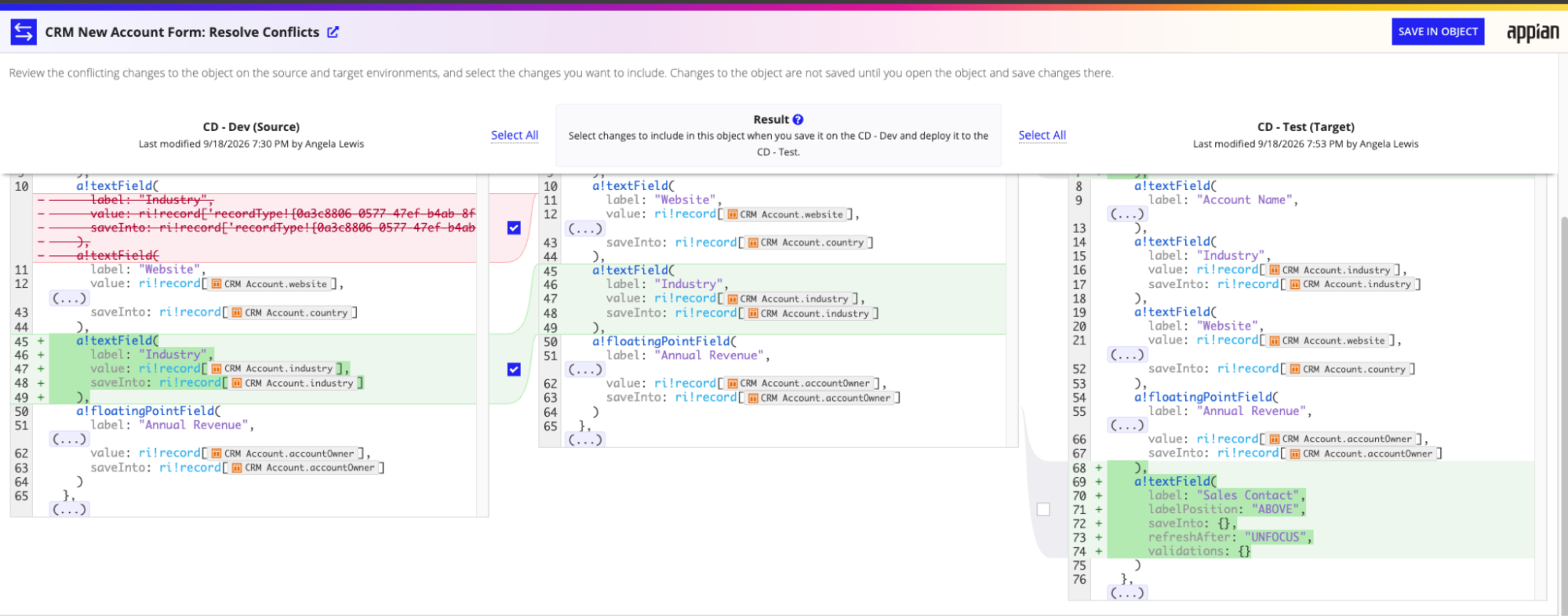Click CRM Account.website chip on source line 12
This screenshot has height=616, width=1568.
point(269,284)
